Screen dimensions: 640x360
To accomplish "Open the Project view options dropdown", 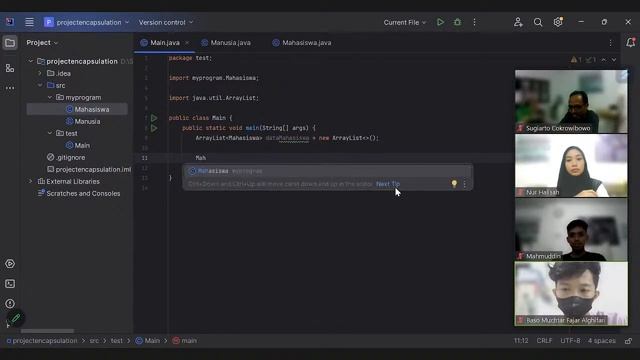I will pos(42,42).
